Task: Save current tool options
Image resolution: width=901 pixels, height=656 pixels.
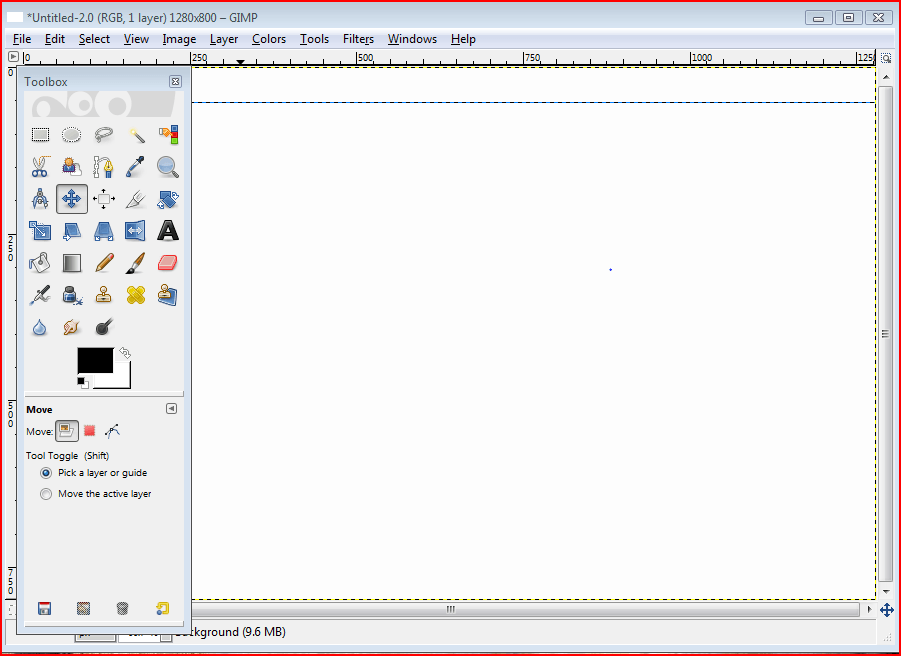Action: click(x=44, y=608)
